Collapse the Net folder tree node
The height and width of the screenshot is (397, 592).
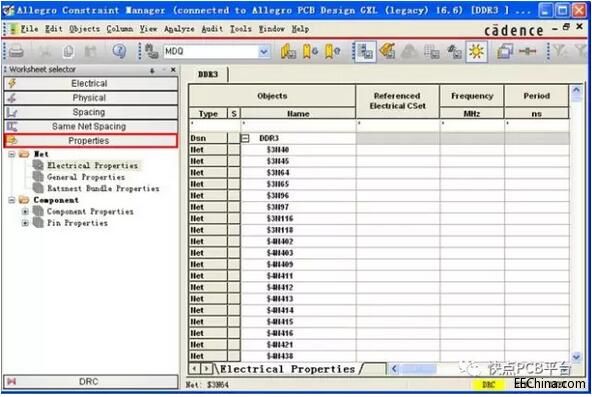[x=12, y=154]
